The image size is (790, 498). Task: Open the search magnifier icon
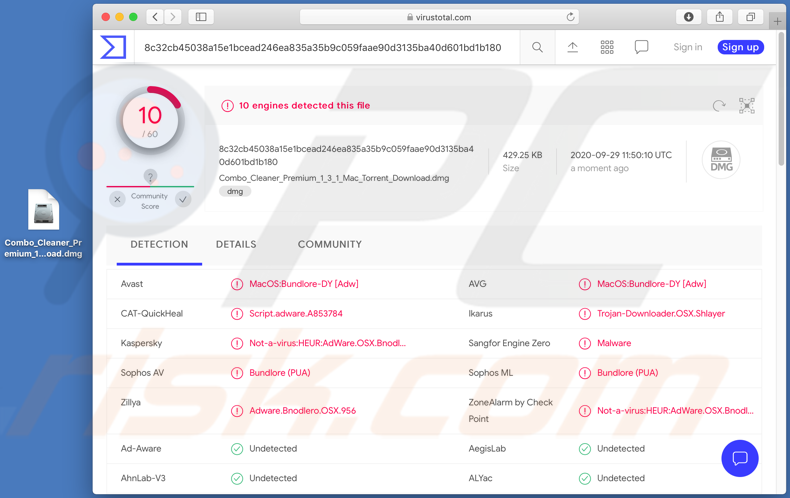[537, 47]
